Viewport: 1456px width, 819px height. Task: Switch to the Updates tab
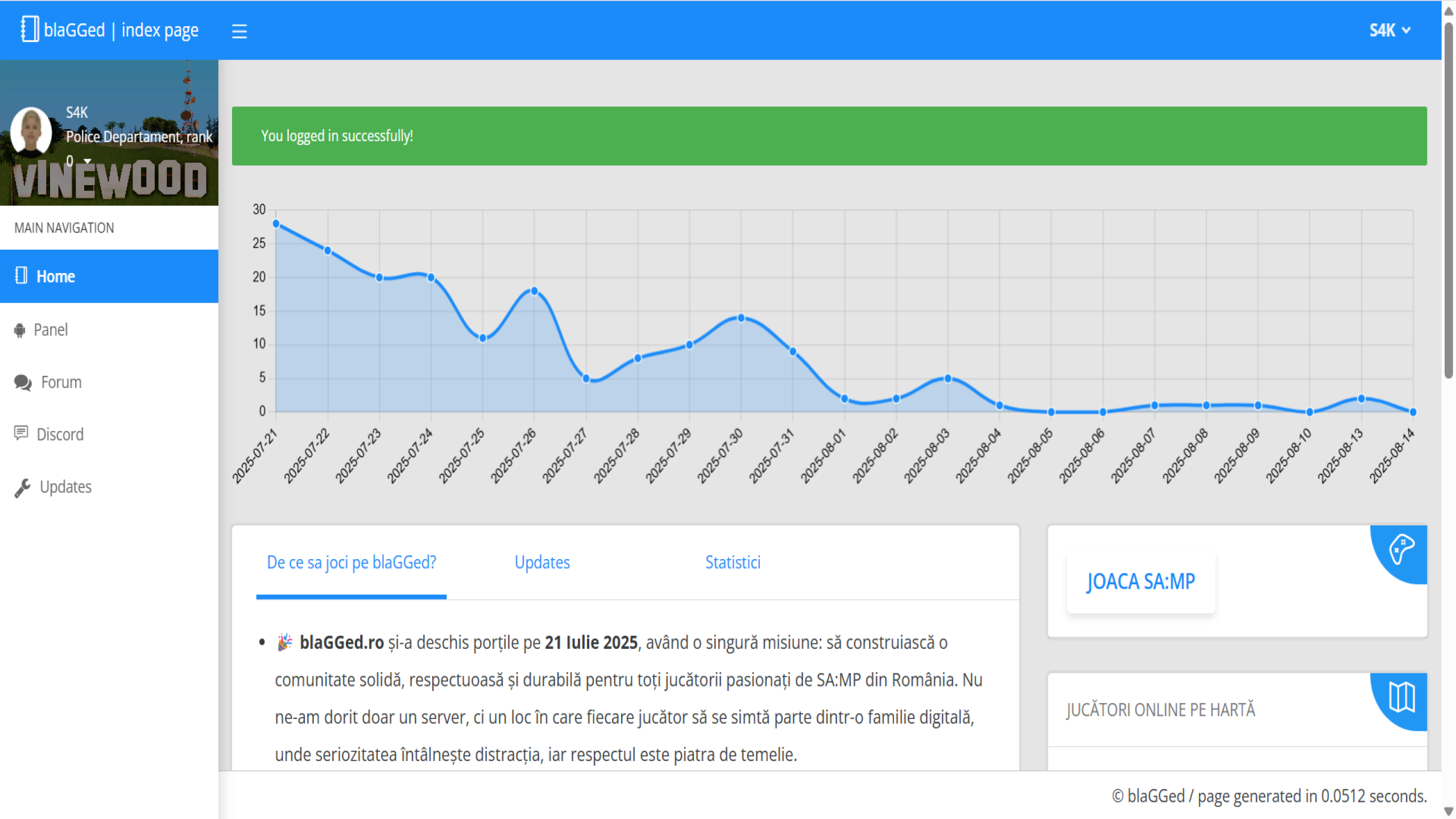(x=542, y=562)
